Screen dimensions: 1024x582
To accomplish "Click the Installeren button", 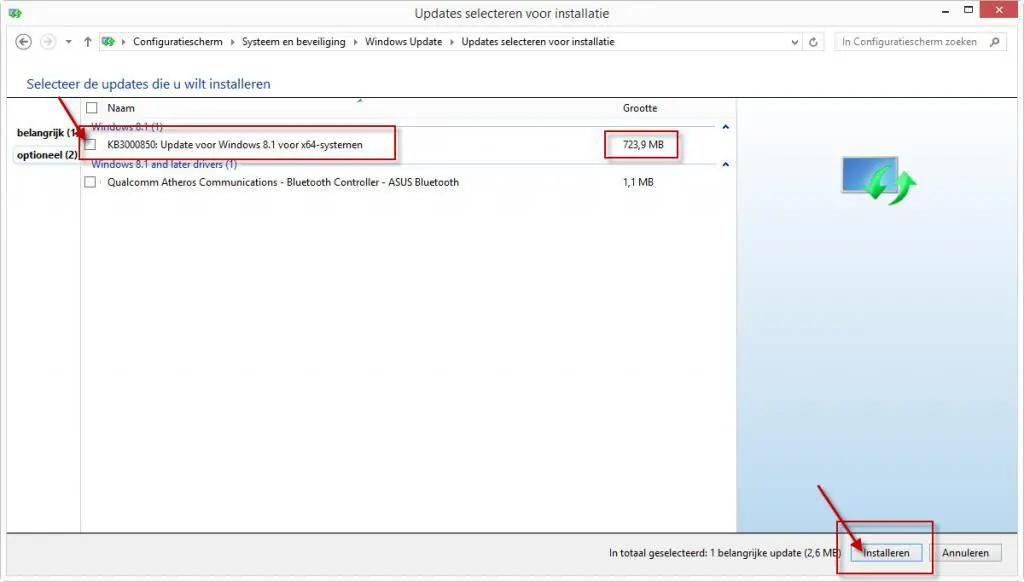I will point(886,552).
